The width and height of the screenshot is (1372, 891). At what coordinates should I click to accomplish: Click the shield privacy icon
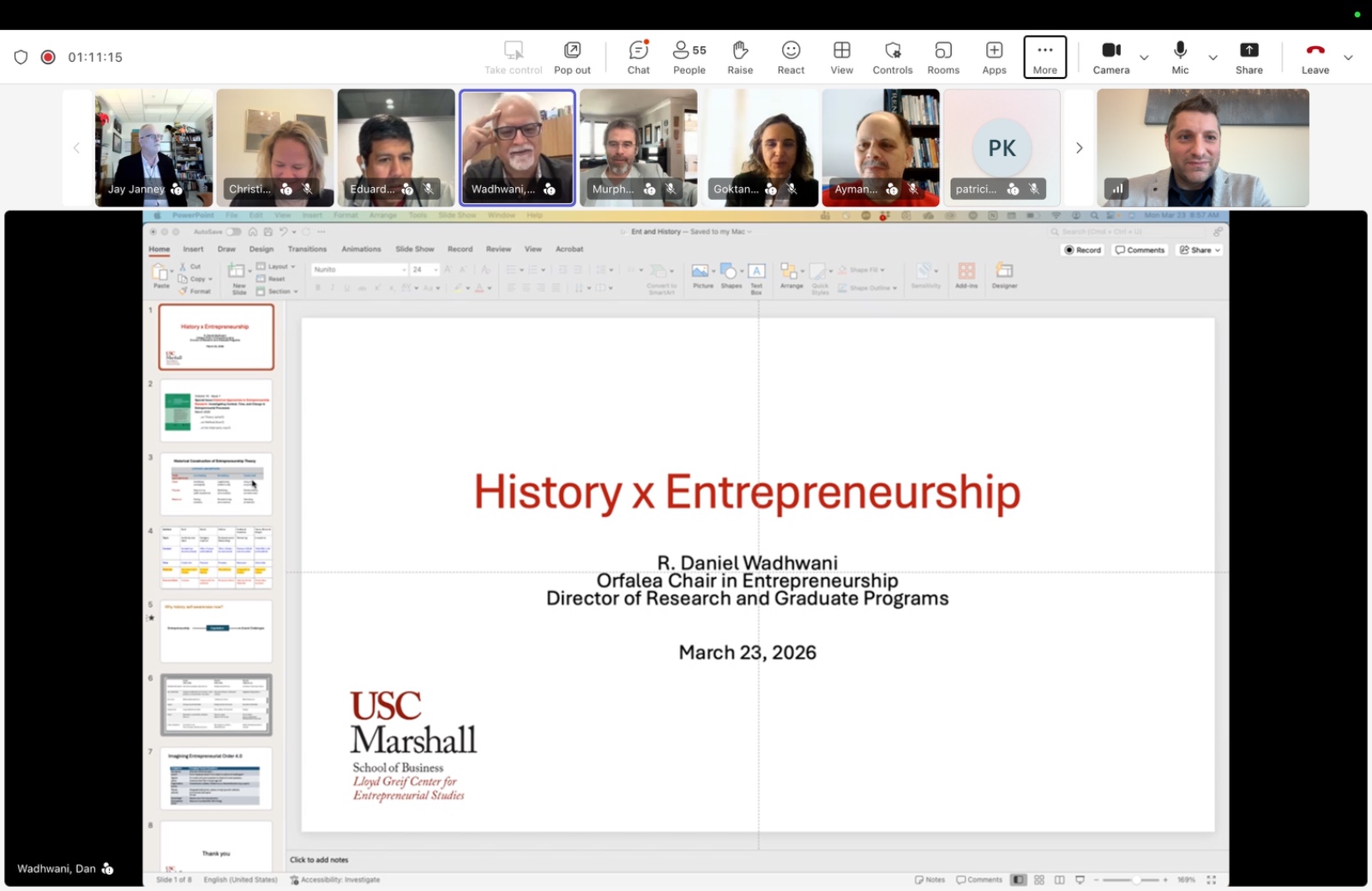point(21,57)
